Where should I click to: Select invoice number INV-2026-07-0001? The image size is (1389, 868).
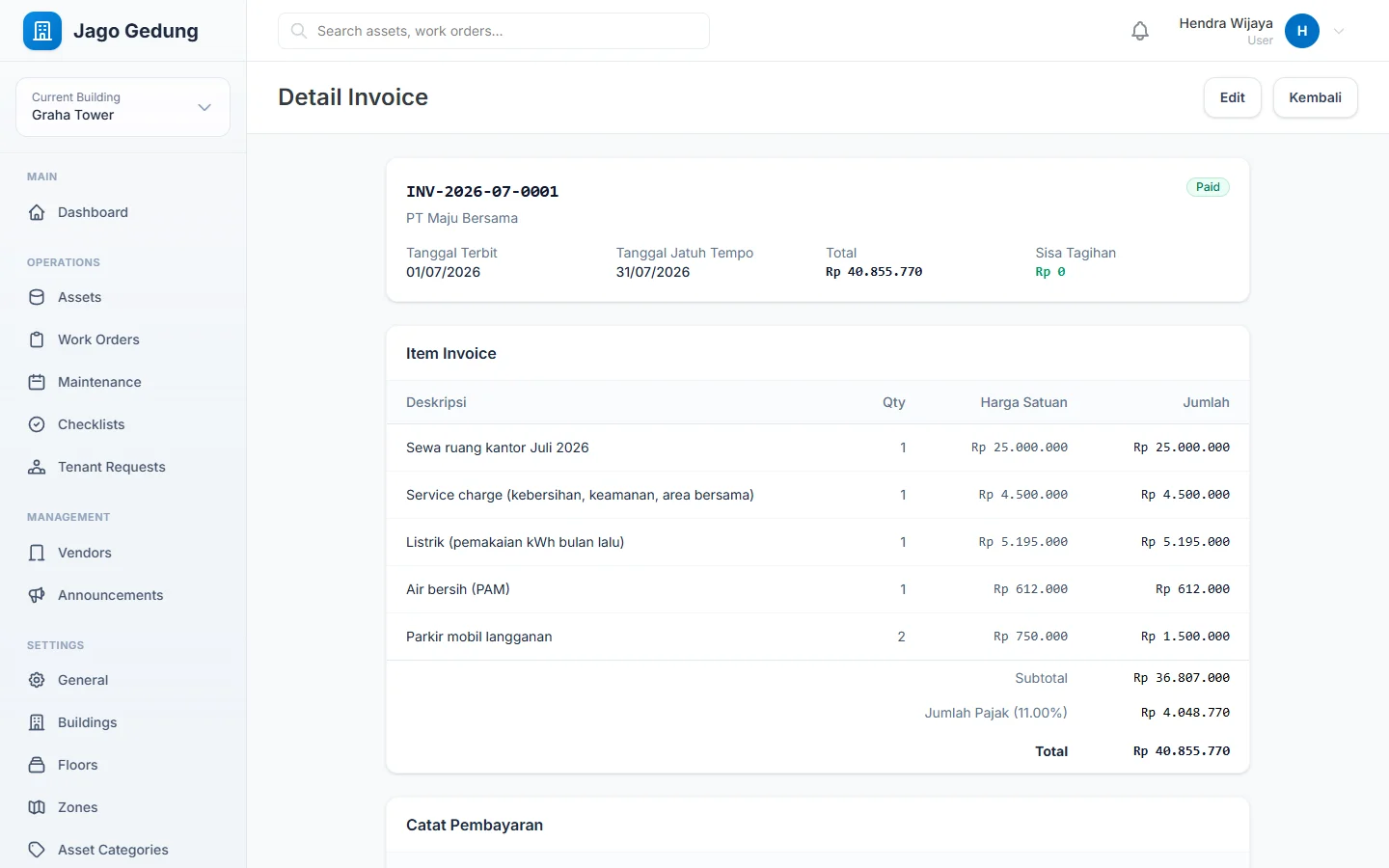482,192
